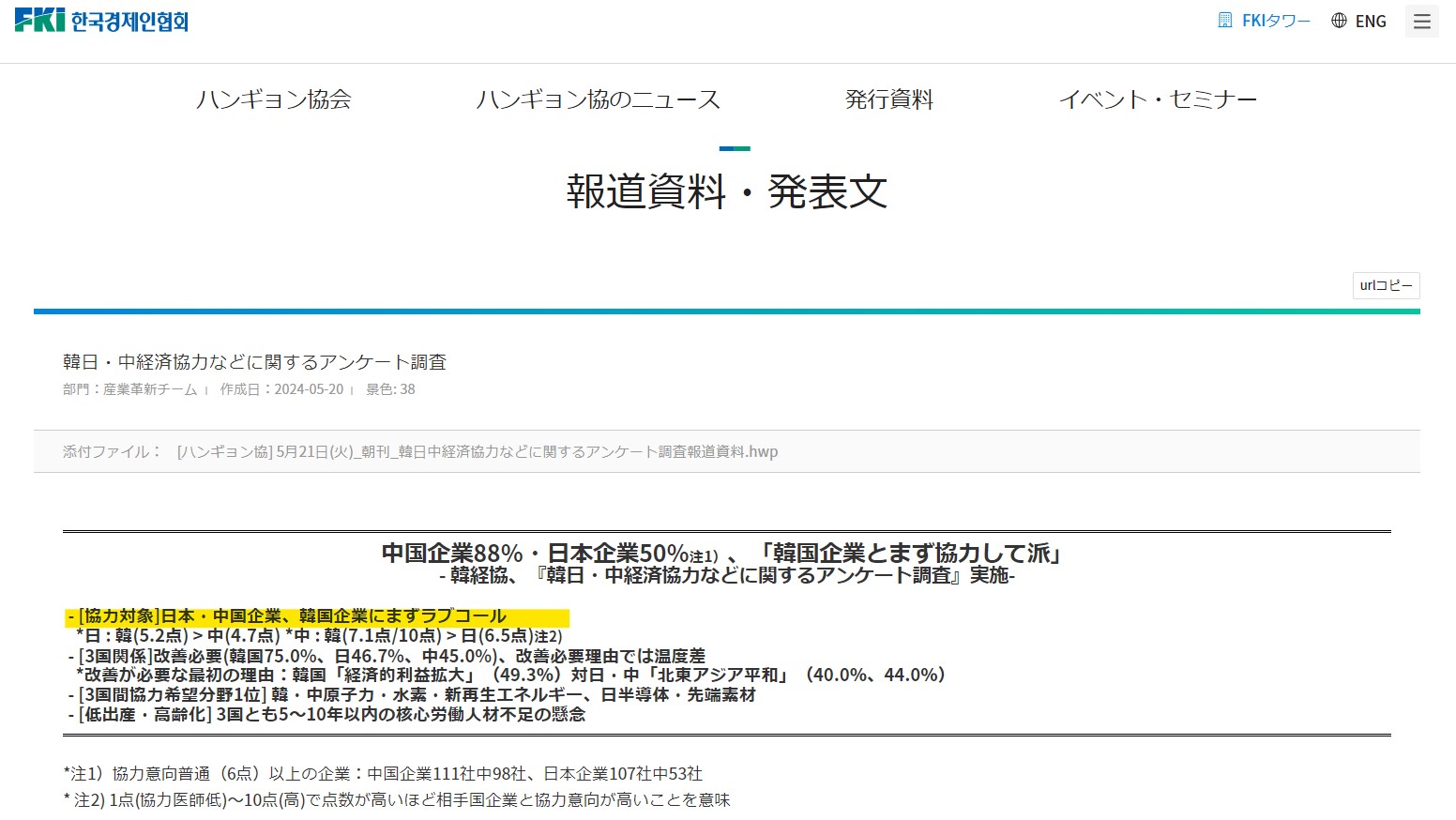Click the building icon beside FKIタワー

1225,21
